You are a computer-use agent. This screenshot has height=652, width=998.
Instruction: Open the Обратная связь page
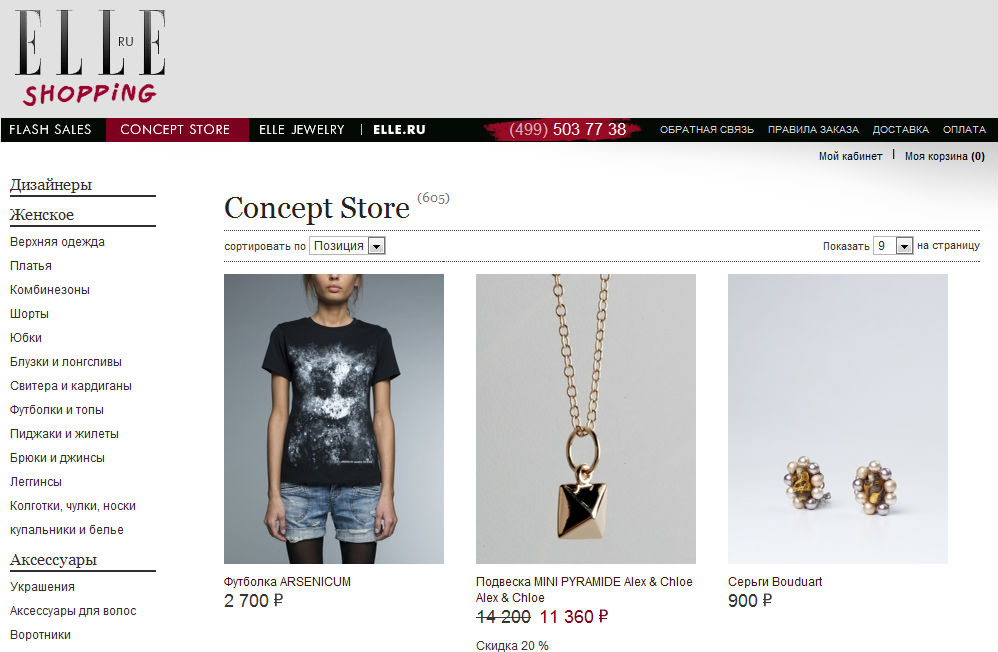point(706,129)
